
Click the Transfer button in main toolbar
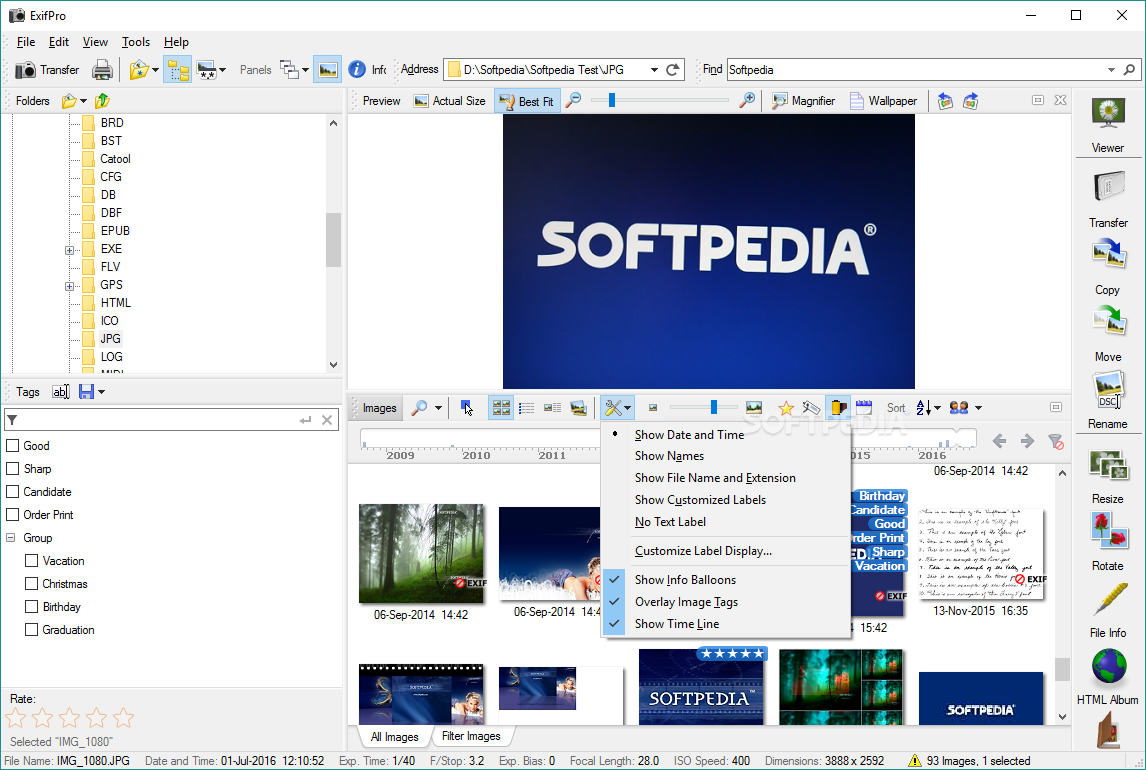[48, 70]
